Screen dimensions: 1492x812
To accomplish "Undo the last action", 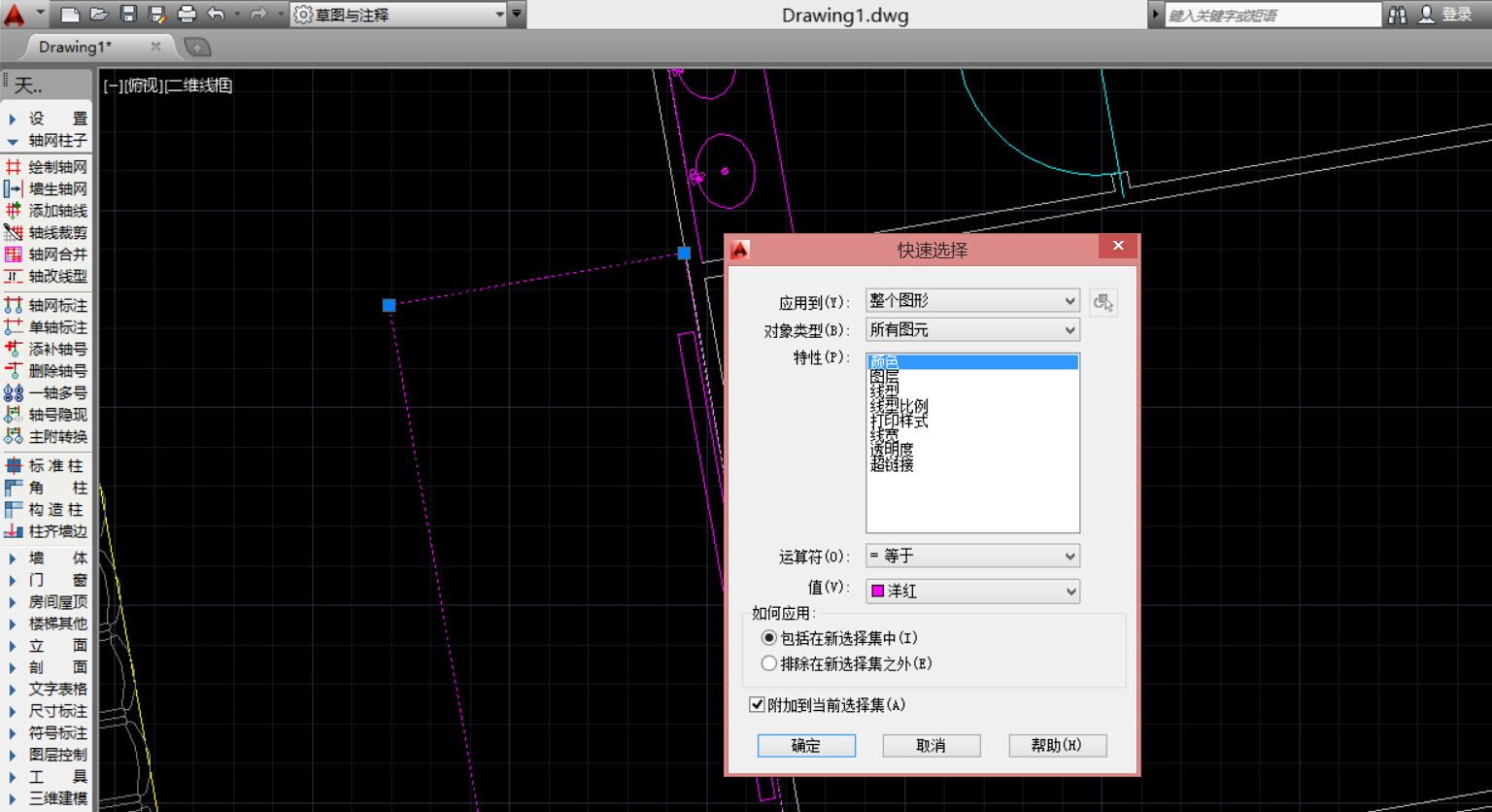I will click(217, 15).
